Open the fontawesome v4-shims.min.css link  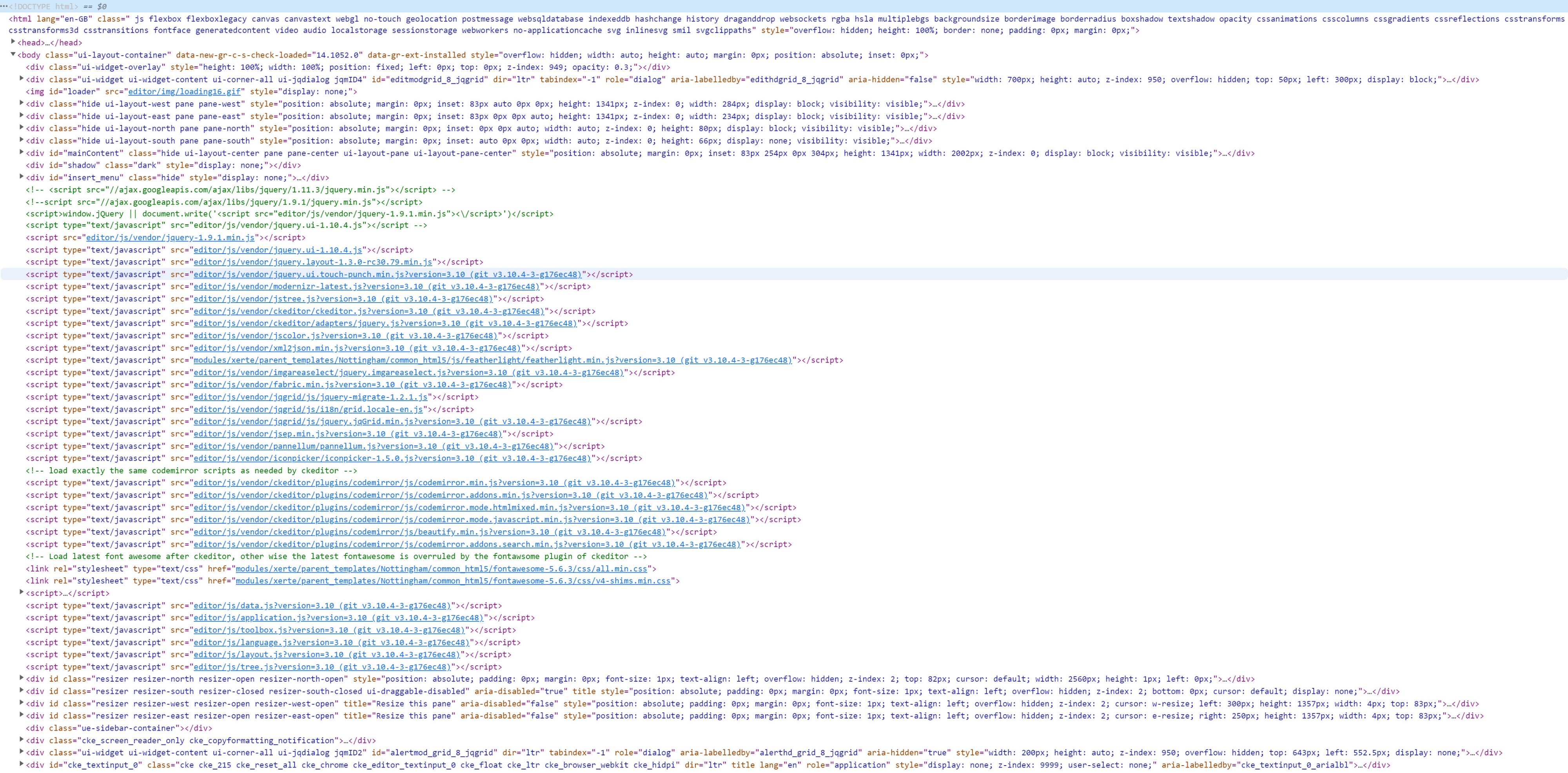point(453,581)
